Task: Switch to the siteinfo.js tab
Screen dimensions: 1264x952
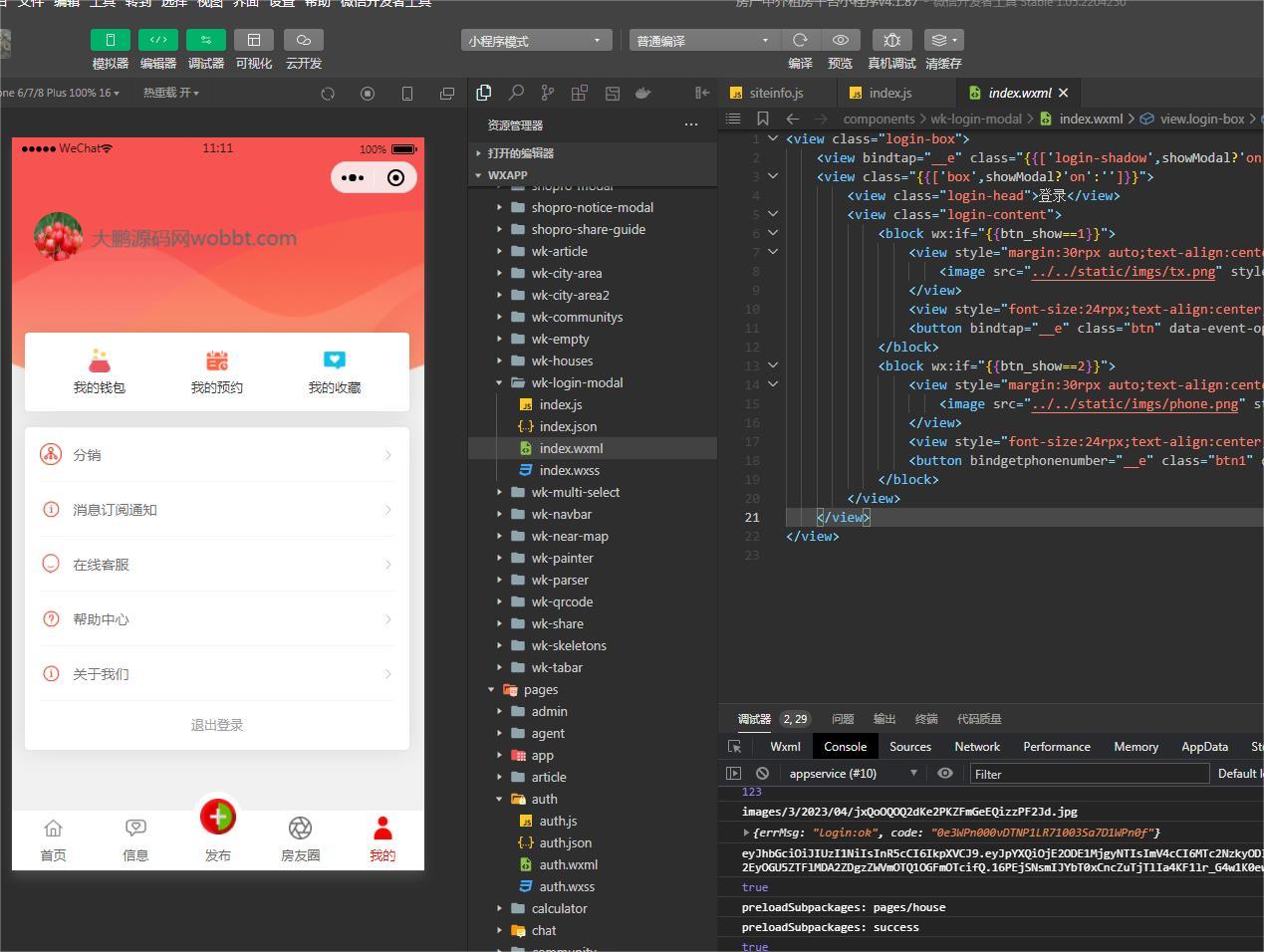Action: tap(776, 93)
